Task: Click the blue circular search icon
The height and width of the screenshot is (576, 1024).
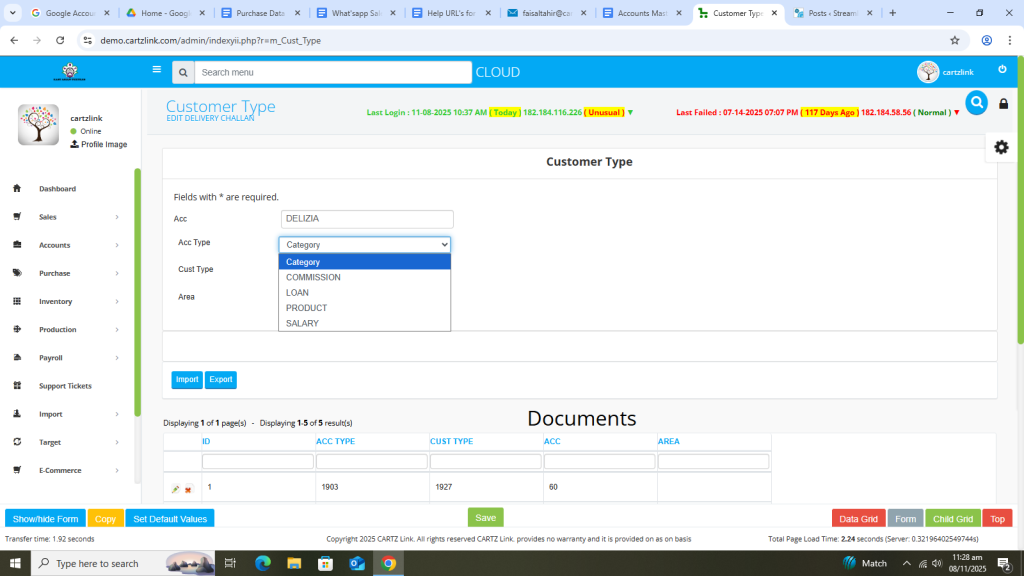Action: pos(976,102)
